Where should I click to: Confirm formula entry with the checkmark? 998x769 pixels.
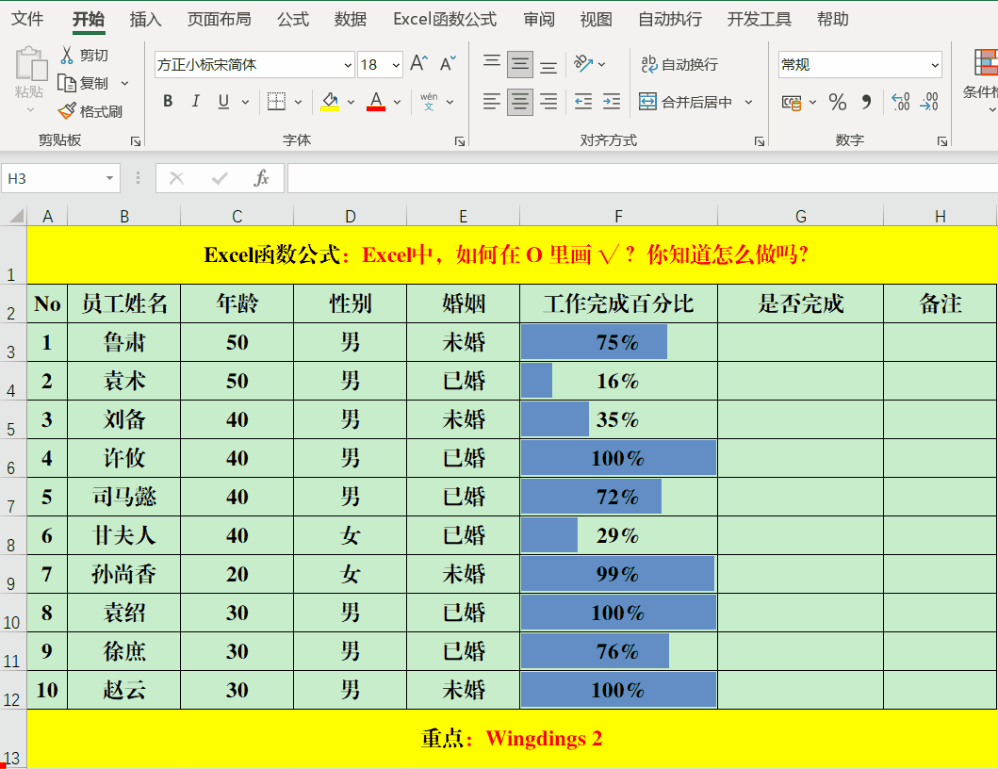coord(220,179)
